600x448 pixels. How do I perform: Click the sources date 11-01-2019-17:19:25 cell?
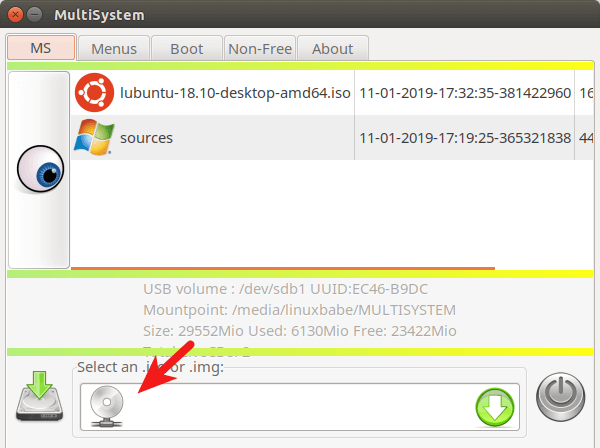pyautogui.click(x=464, y=138)
